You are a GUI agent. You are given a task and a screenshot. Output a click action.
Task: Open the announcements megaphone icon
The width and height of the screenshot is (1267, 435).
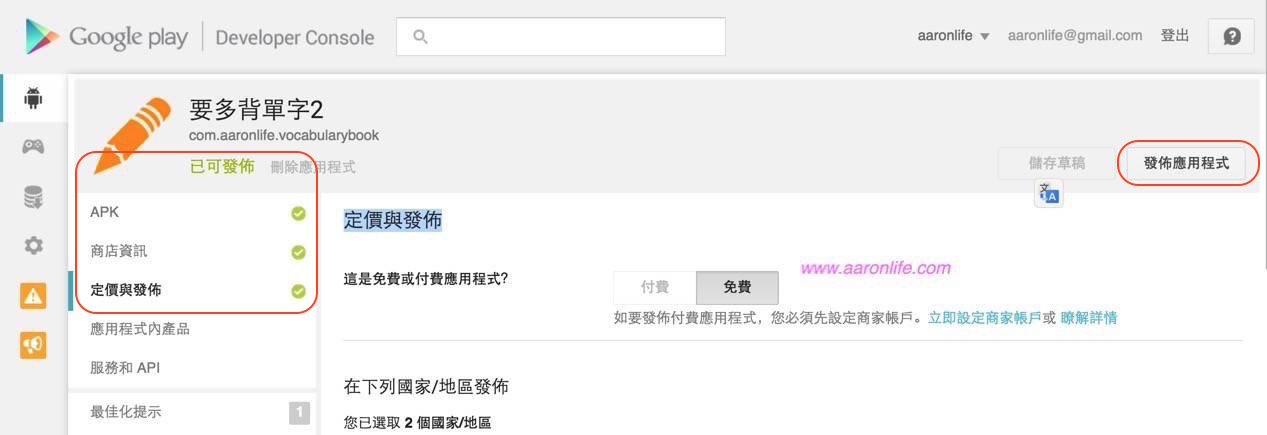pyautogui.click(x=33, y=345)
